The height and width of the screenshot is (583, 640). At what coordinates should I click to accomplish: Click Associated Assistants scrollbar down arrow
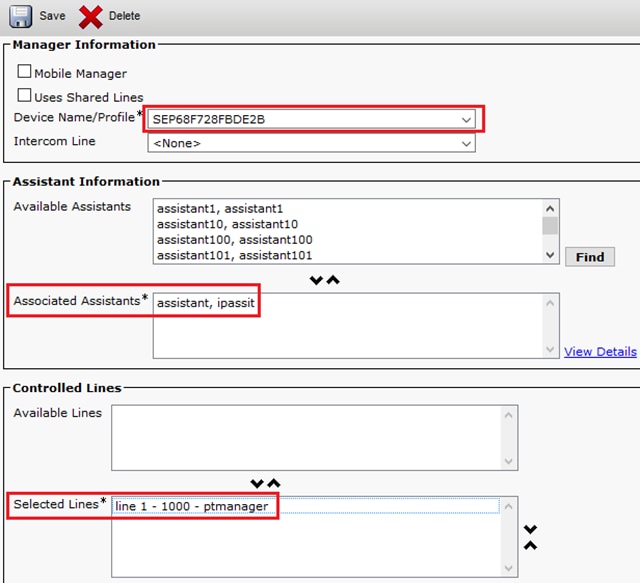(x=550, y=350)
